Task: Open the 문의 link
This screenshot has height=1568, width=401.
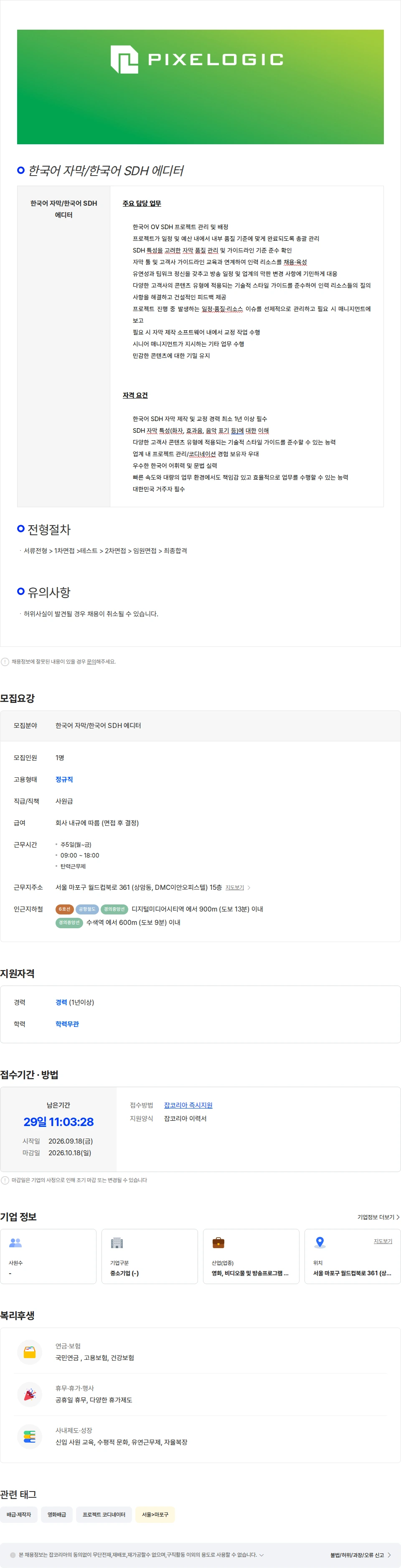Action: [x=91, y=661]
